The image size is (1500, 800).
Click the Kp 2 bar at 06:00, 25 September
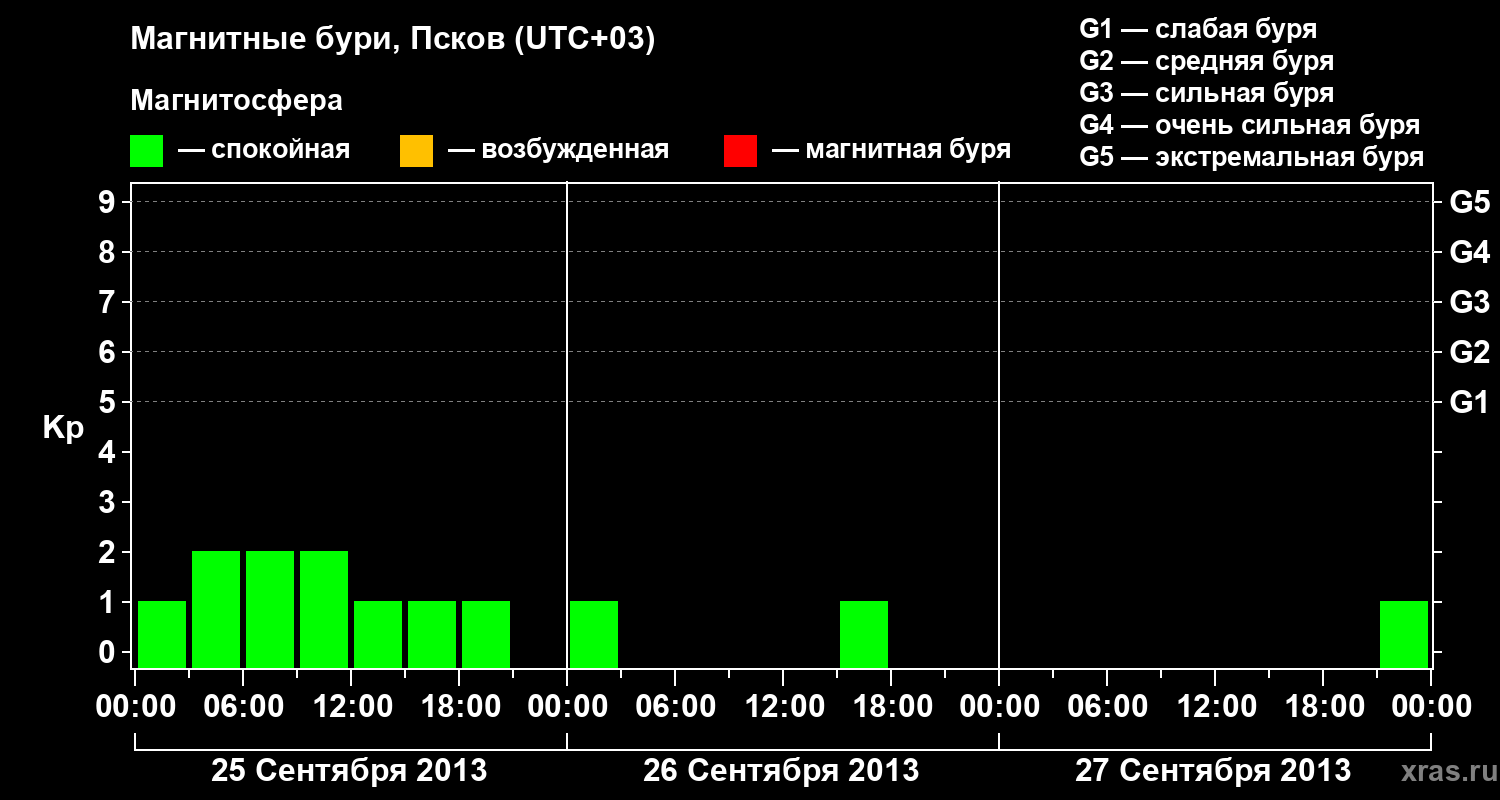click(270, 609)
